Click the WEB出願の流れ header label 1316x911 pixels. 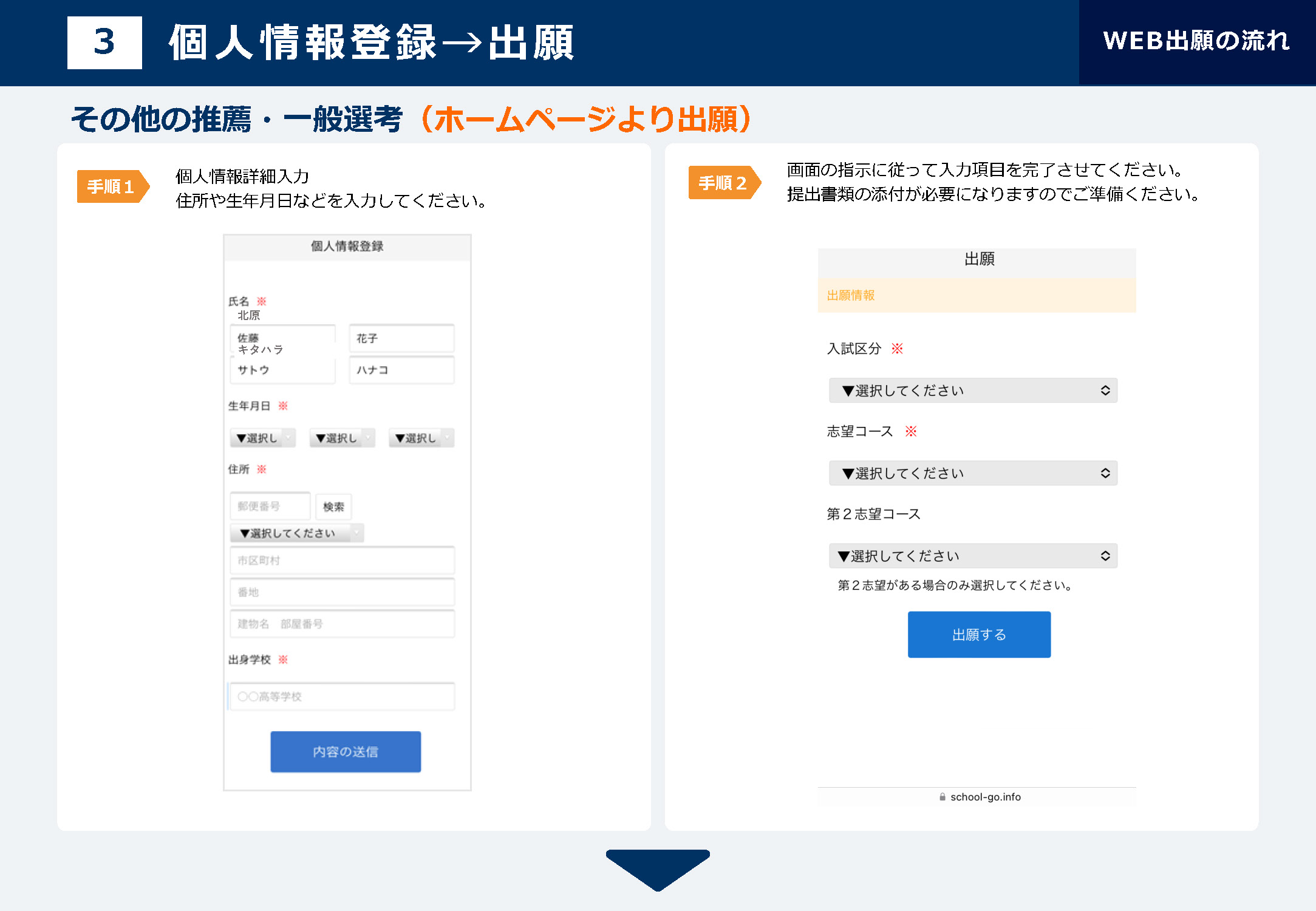tap(1196, 41)
